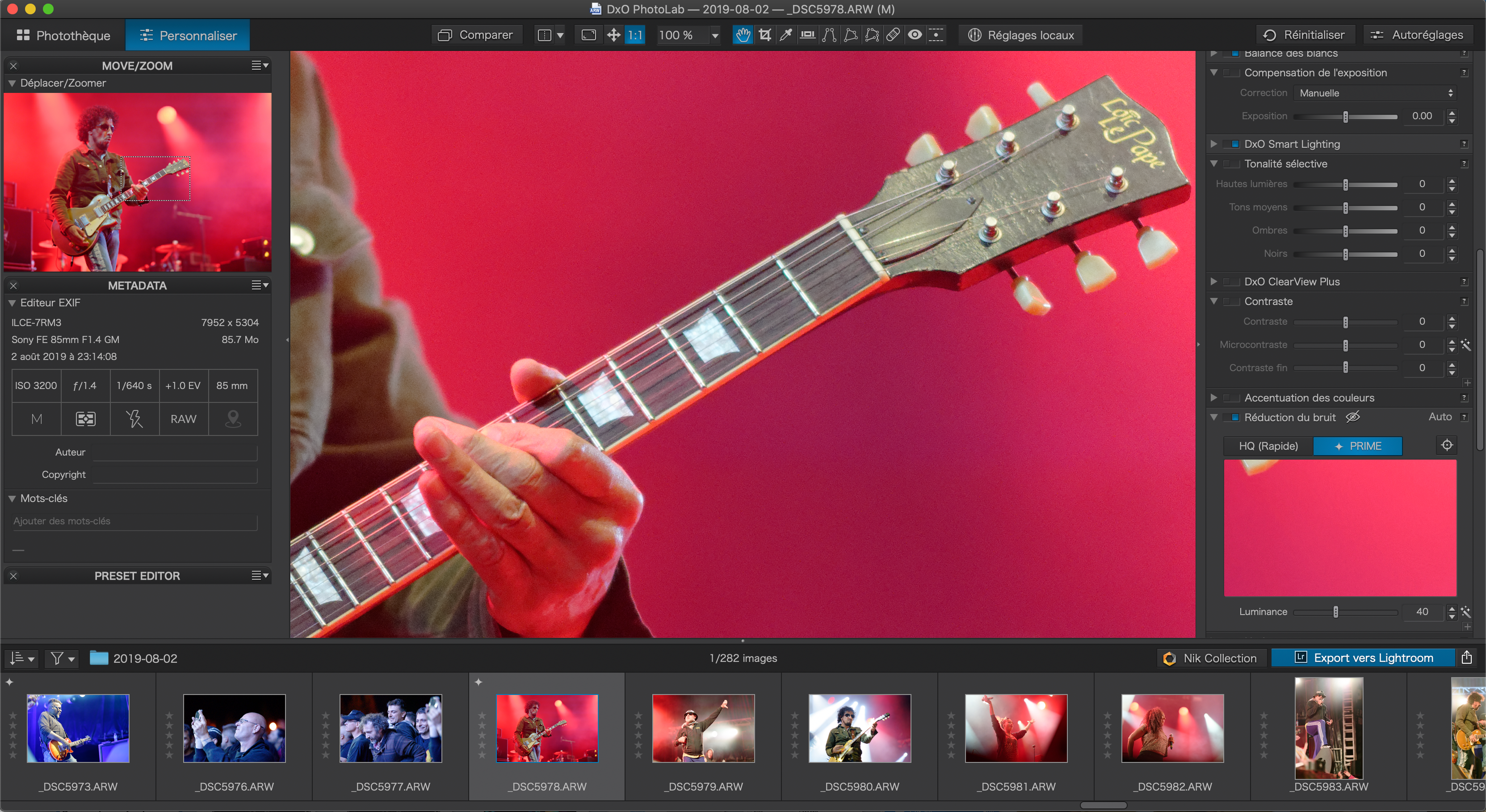The width and height of the screenshot is (1486, 812).
Task: Click the GPS location metadata icon
Action: click(232, 419)
